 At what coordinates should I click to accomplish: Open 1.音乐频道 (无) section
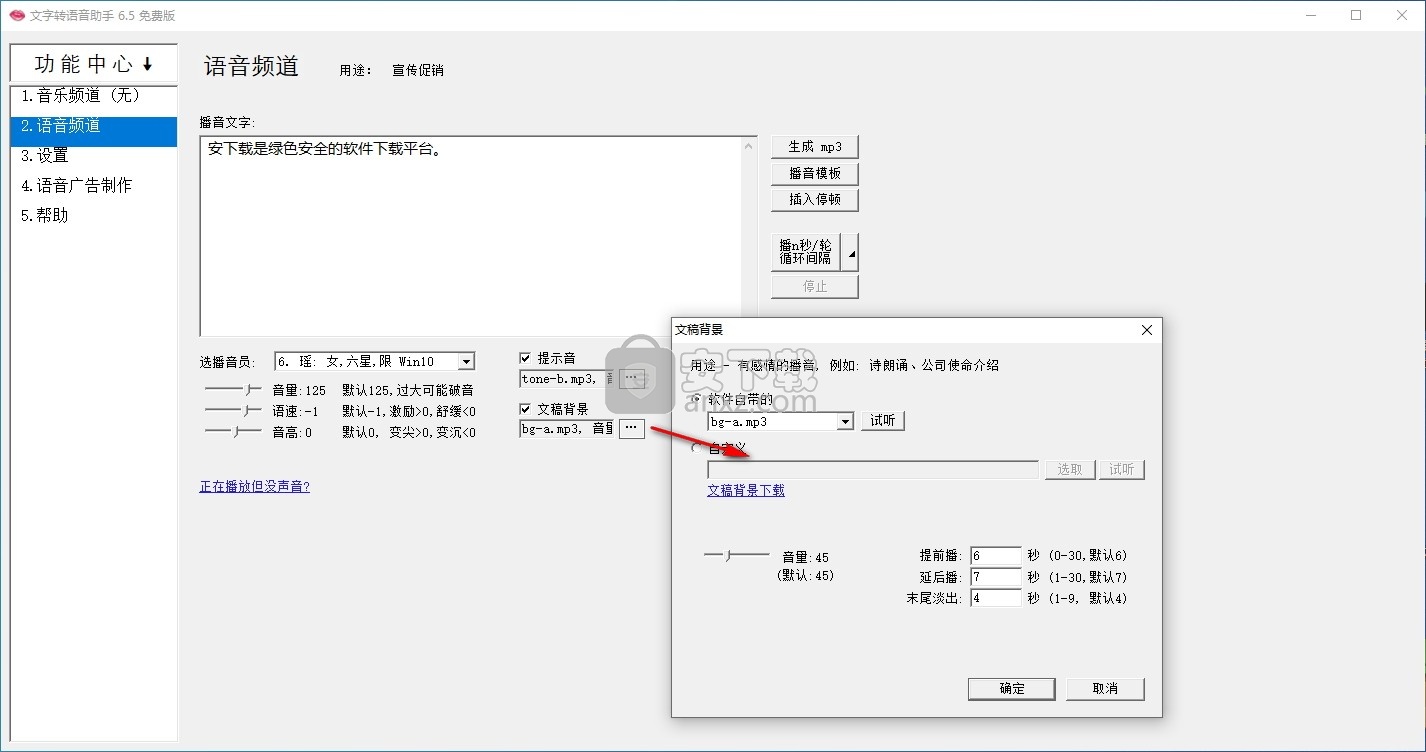pos(94,96)
